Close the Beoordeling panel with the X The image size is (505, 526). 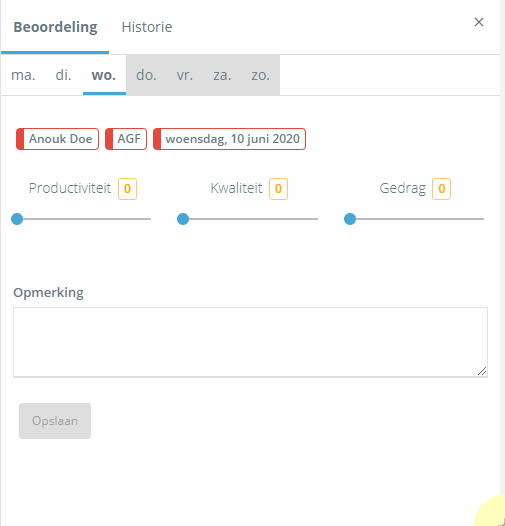(479, 22)
